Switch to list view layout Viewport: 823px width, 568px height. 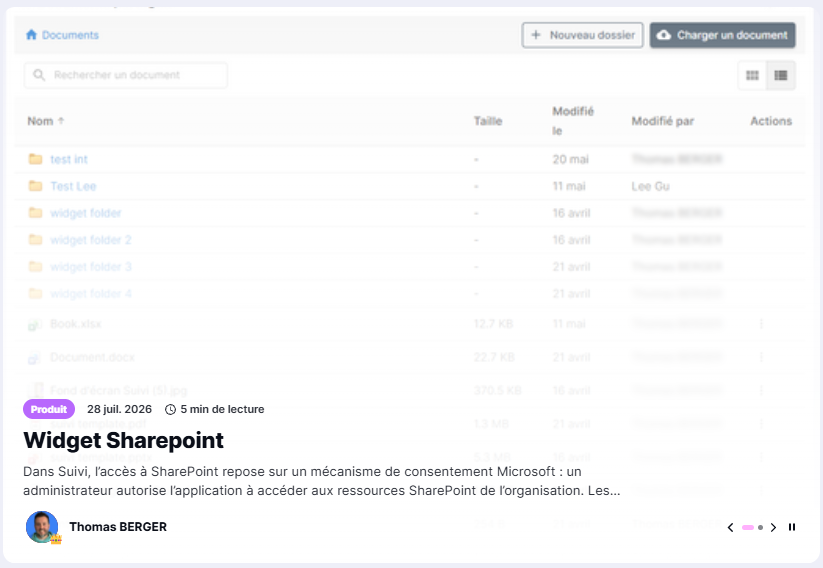tap(780, 76)
